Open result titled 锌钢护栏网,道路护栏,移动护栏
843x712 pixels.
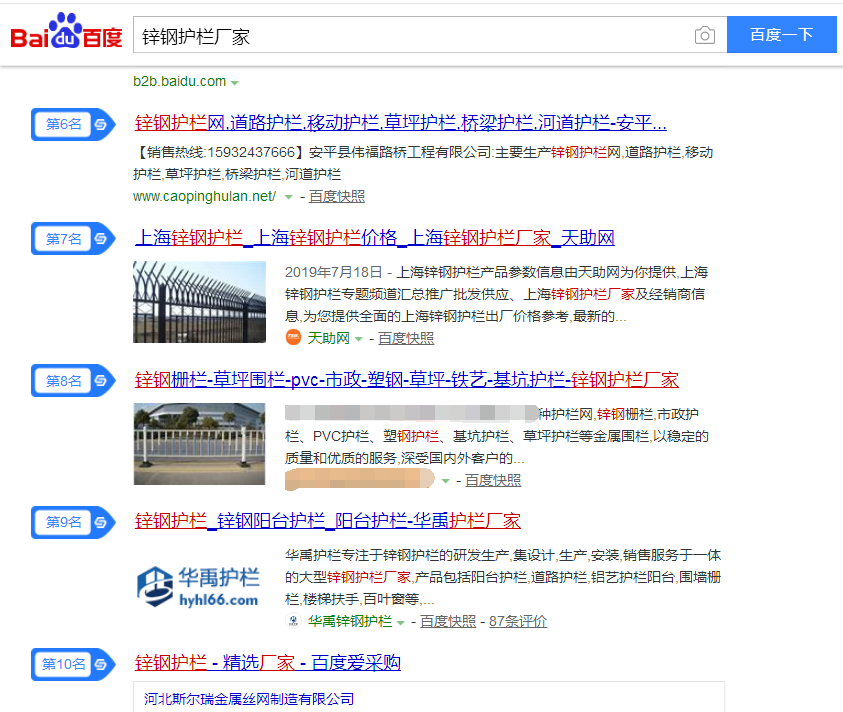click(401, 123)
